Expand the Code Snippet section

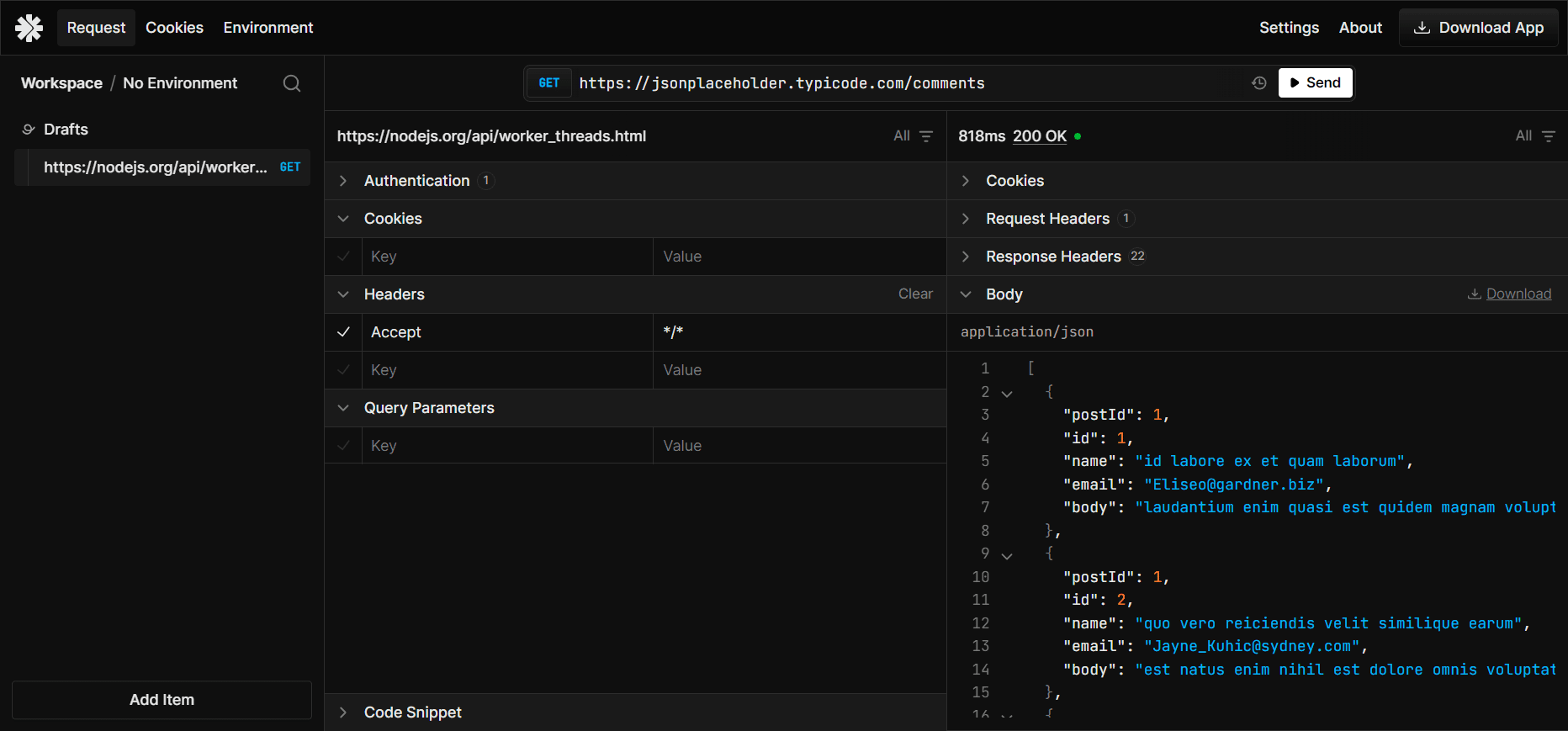pyautogui.click(x=343, y=712)
